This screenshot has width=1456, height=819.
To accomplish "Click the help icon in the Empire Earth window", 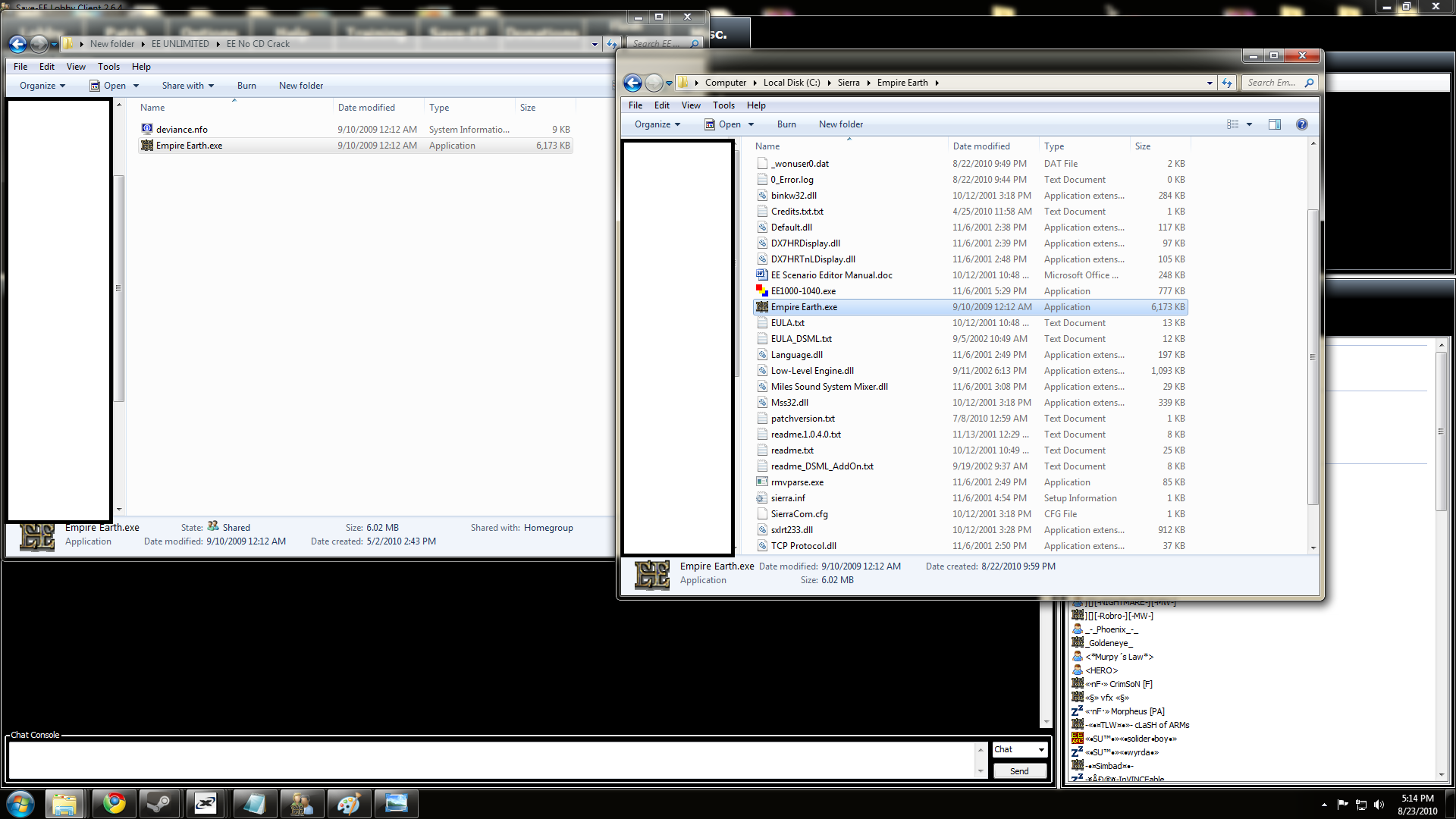I will point(1301,124).
